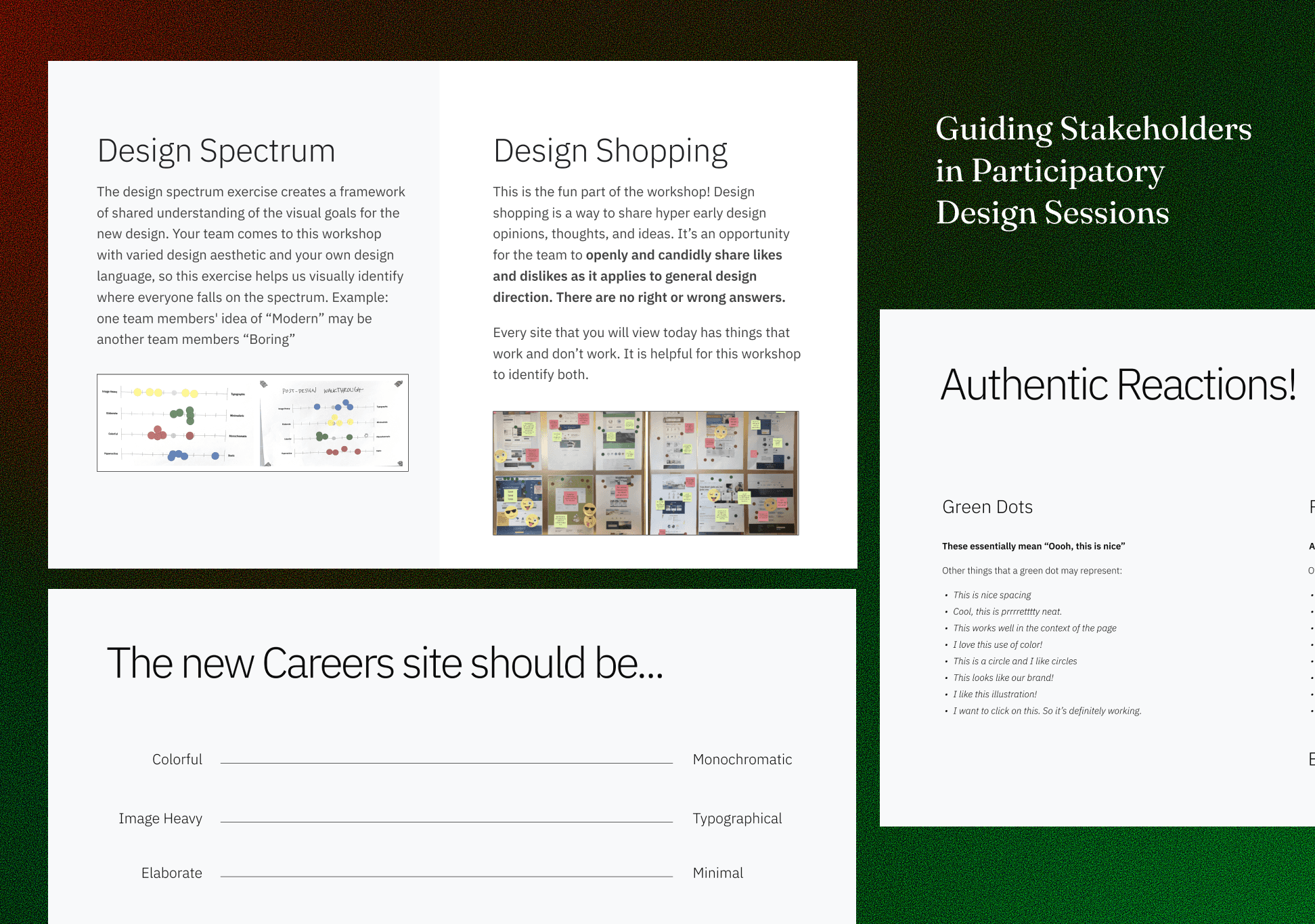1315x924 pixels.
Task: Click the Design Spectrum dot-chart thumbnail
Action: 252,422
